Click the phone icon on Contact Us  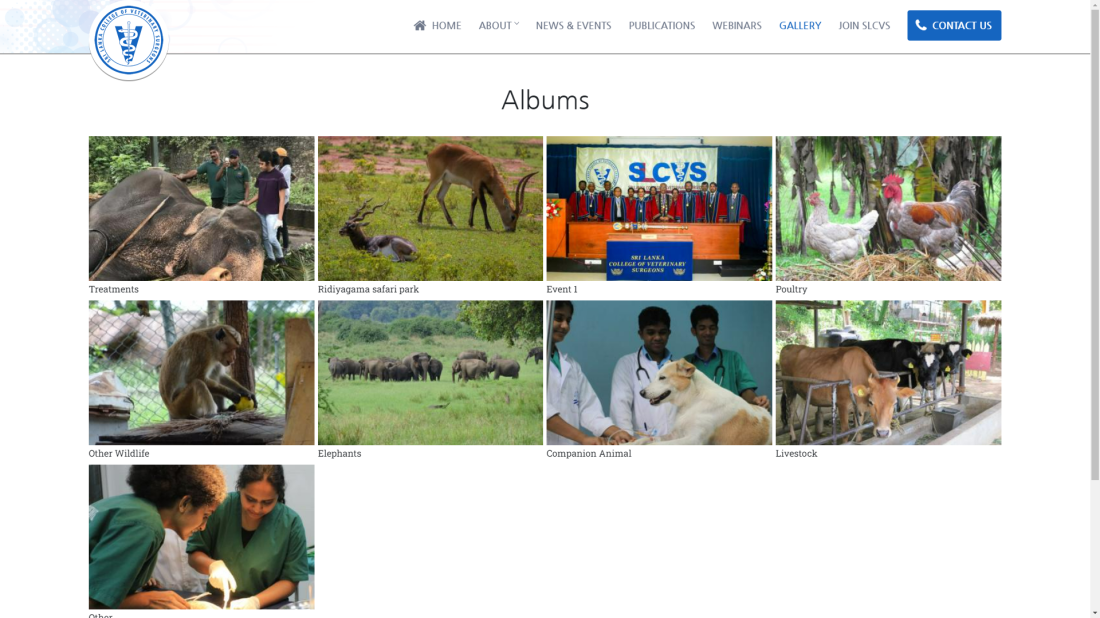point(921,25)
